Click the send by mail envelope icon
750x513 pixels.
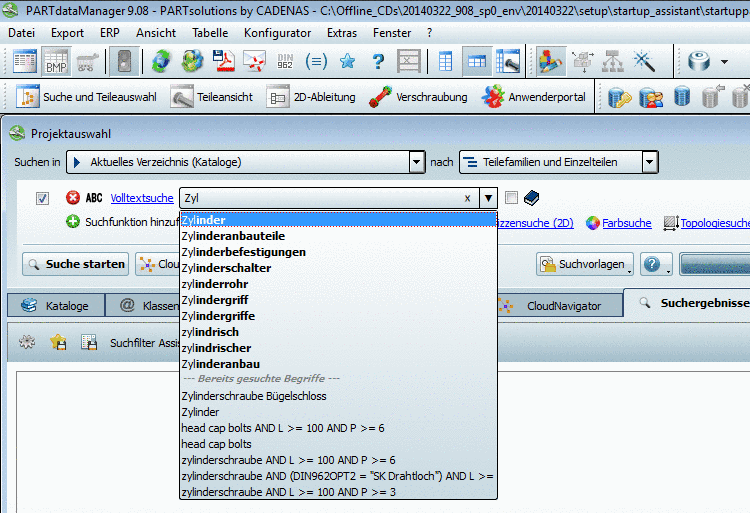pos(254,62)
